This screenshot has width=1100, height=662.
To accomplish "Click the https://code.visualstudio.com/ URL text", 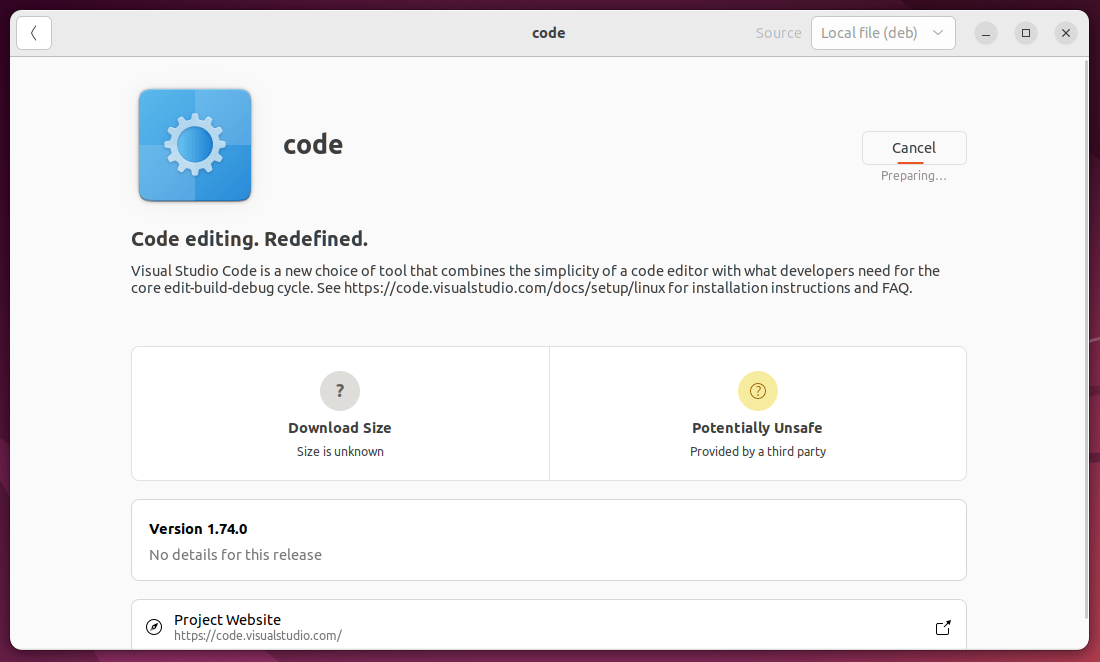I will coord(257,635).
